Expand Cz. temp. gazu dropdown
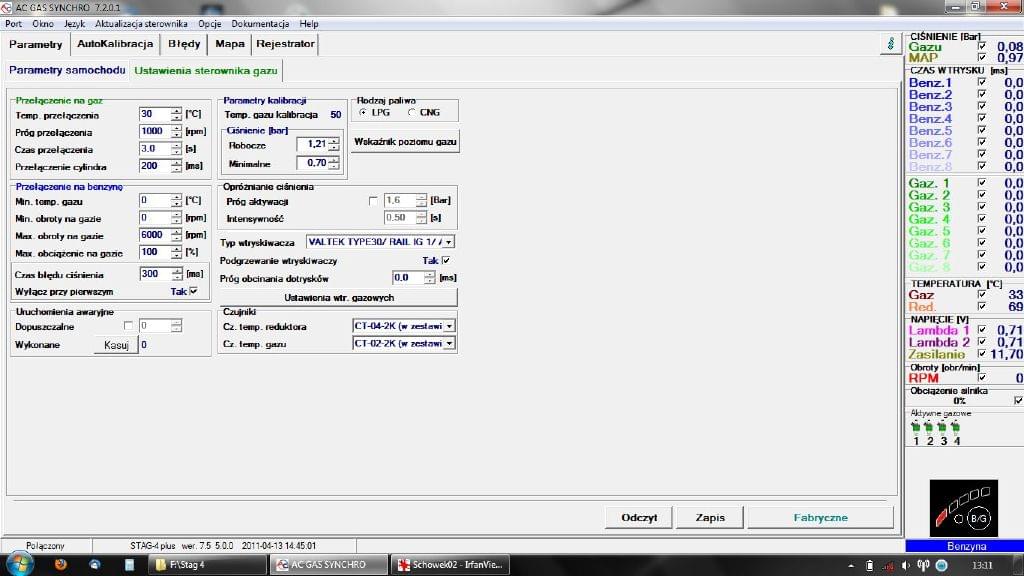Viewport: 1024px width, 576px height. 450,343
